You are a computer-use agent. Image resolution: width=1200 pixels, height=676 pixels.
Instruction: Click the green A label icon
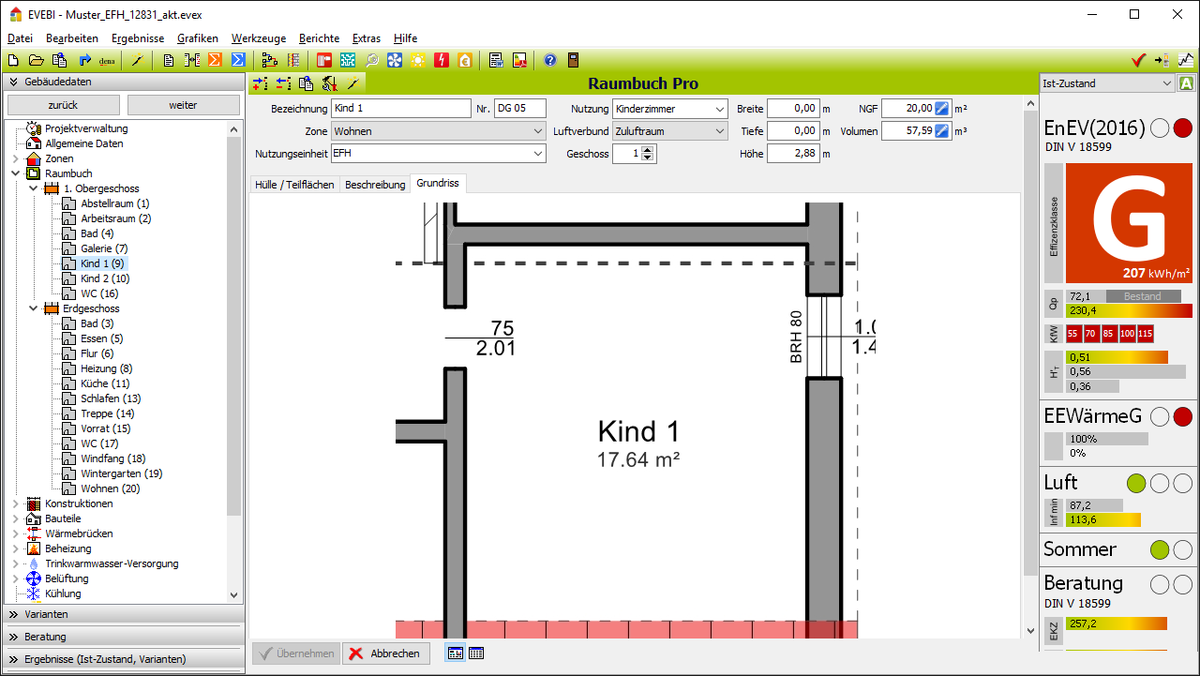[x=1186, y=84]
